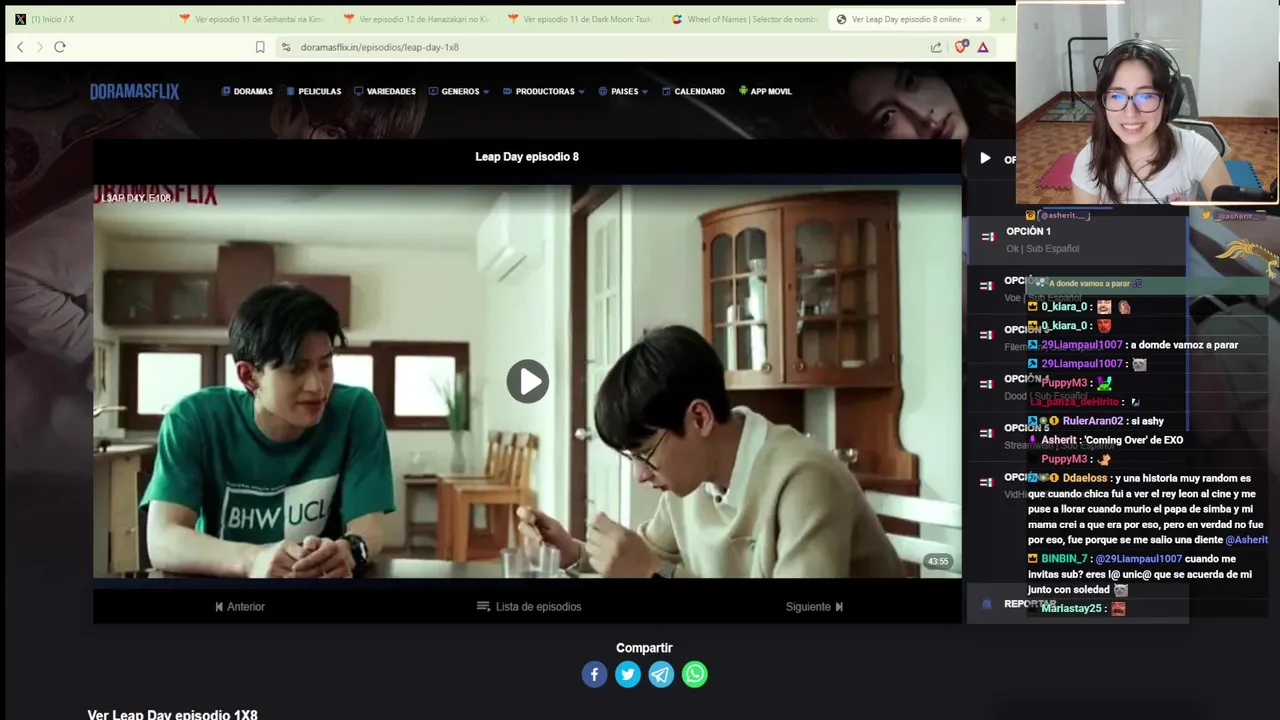
Task: Share the episode on Telegram
Action: click(661, 674)
